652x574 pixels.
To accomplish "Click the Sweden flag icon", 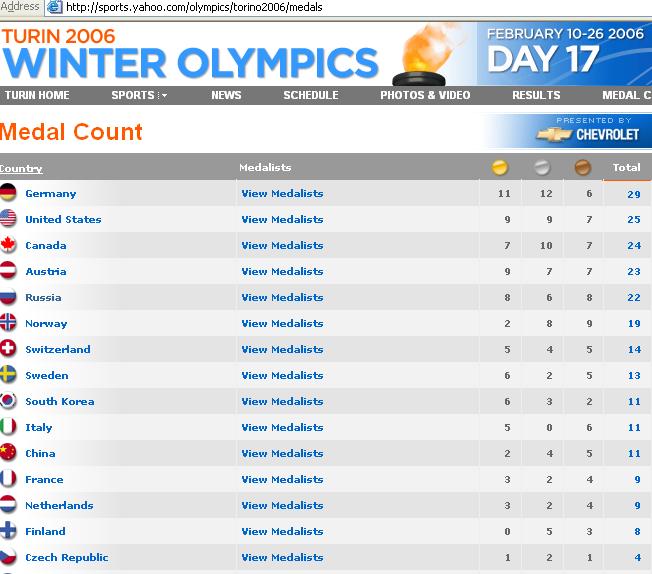I will (x=8, y=374).
